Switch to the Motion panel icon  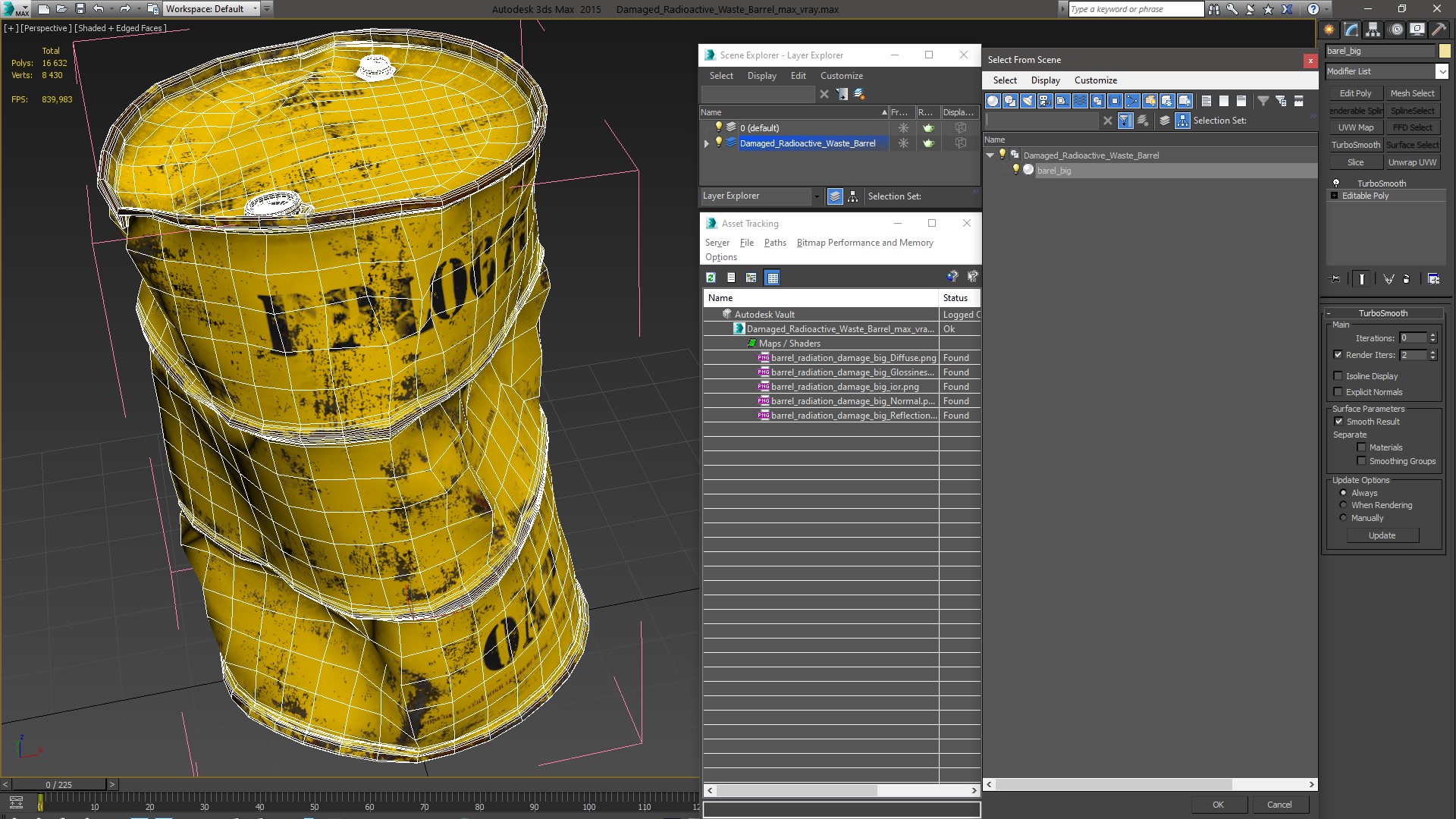point(1395,30)
